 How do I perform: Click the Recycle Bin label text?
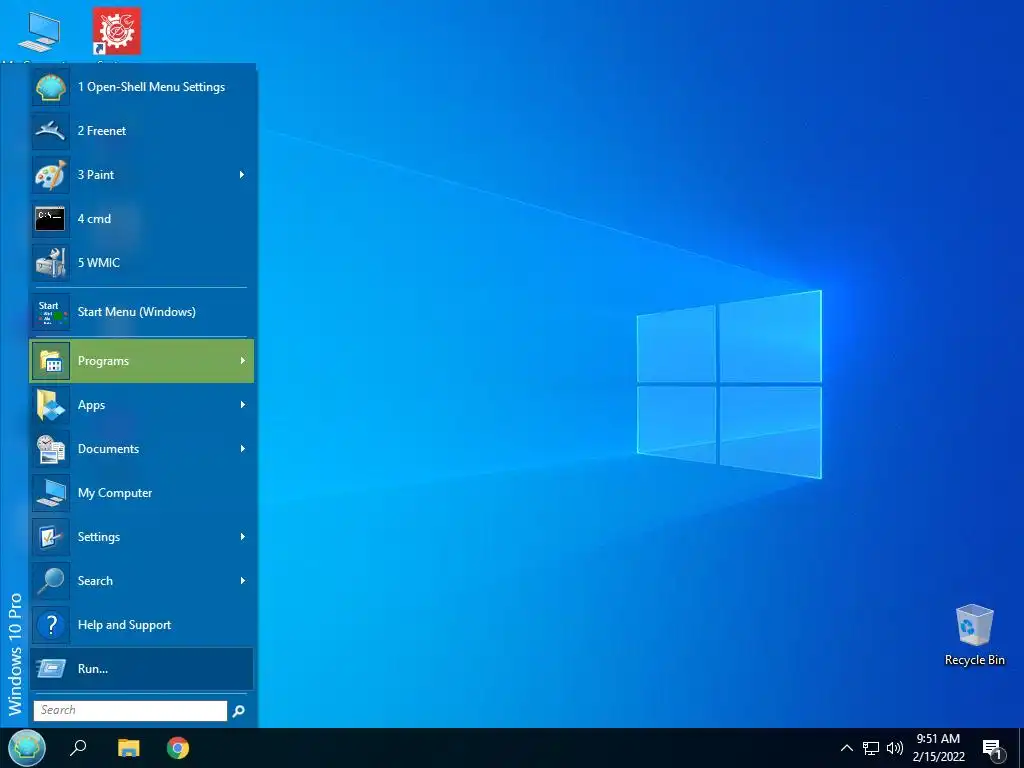[974, 660]
